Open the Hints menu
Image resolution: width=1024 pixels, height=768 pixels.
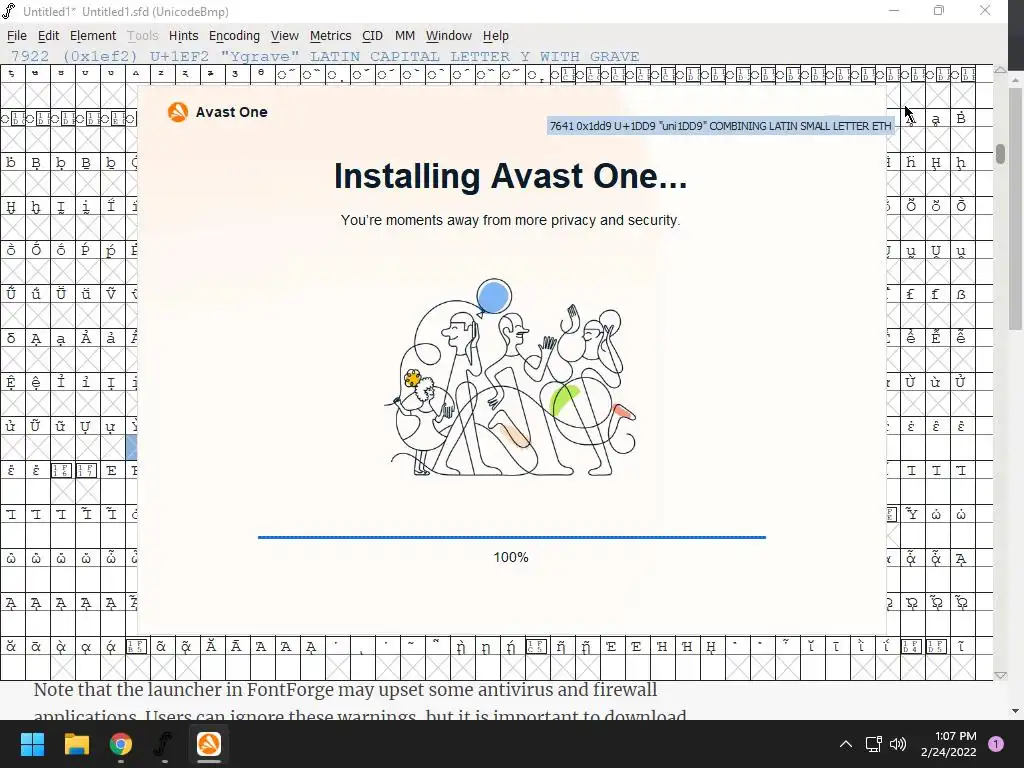pos(183,36)
